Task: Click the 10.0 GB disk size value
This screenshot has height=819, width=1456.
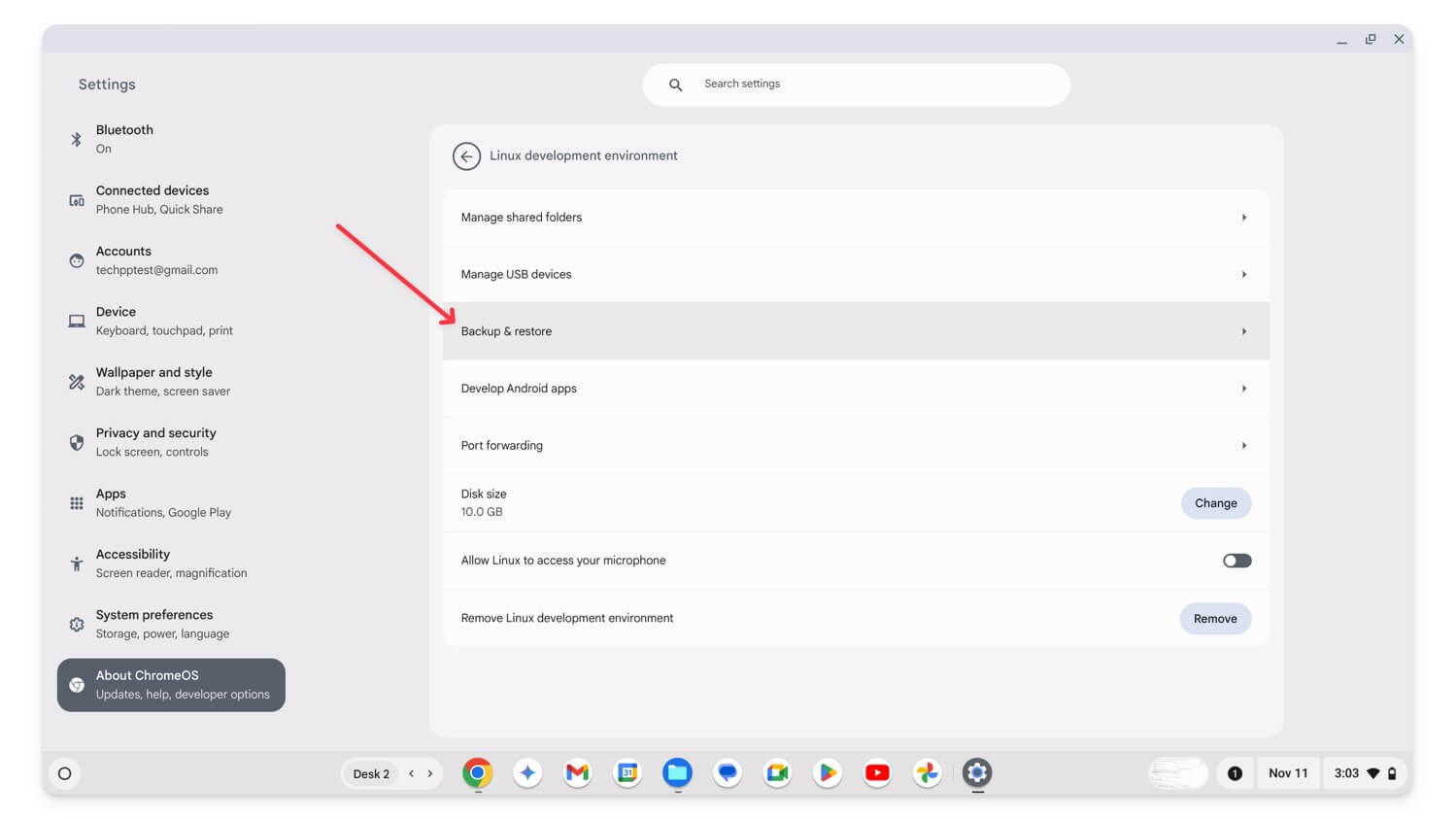Action: coord(482,512)
